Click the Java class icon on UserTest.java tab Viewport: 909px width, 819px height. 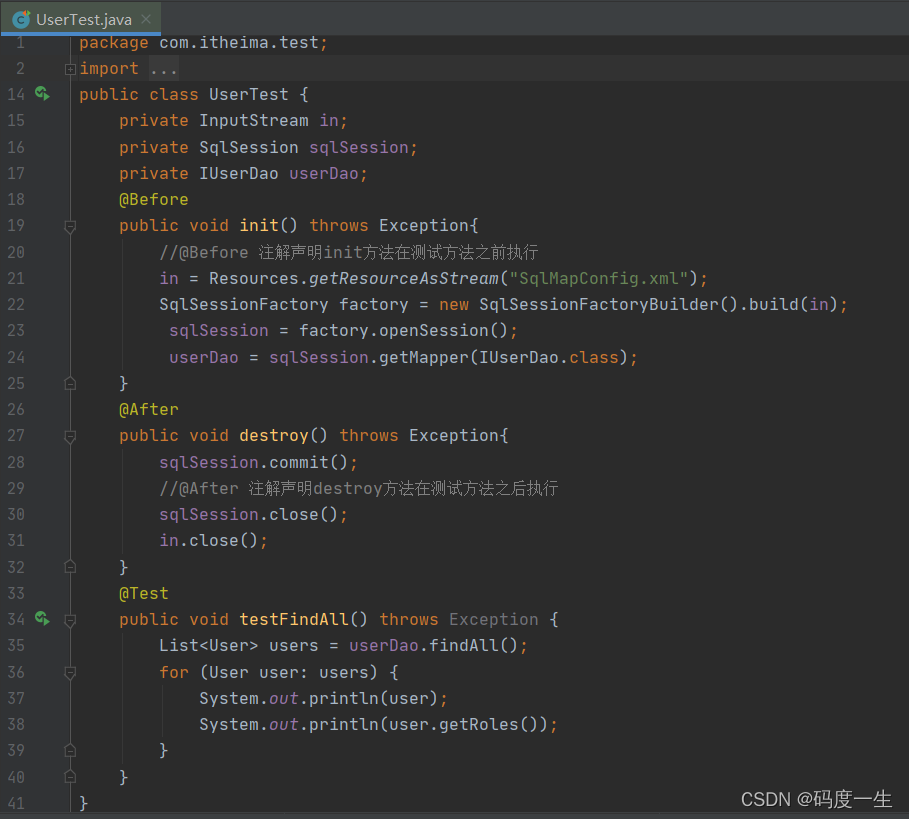[21, 20]
